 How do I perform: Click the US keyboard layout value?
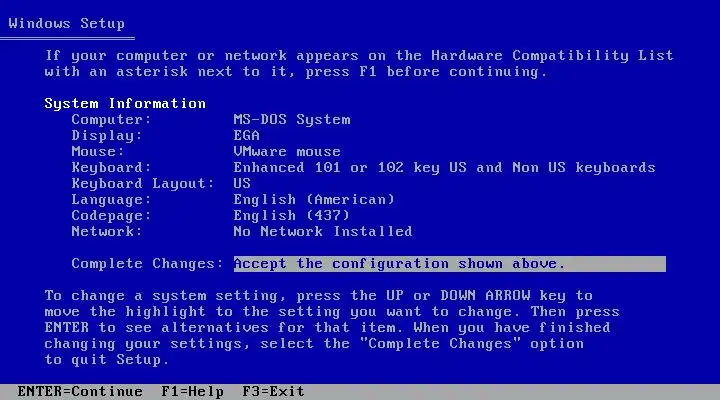tap(242, 184)
